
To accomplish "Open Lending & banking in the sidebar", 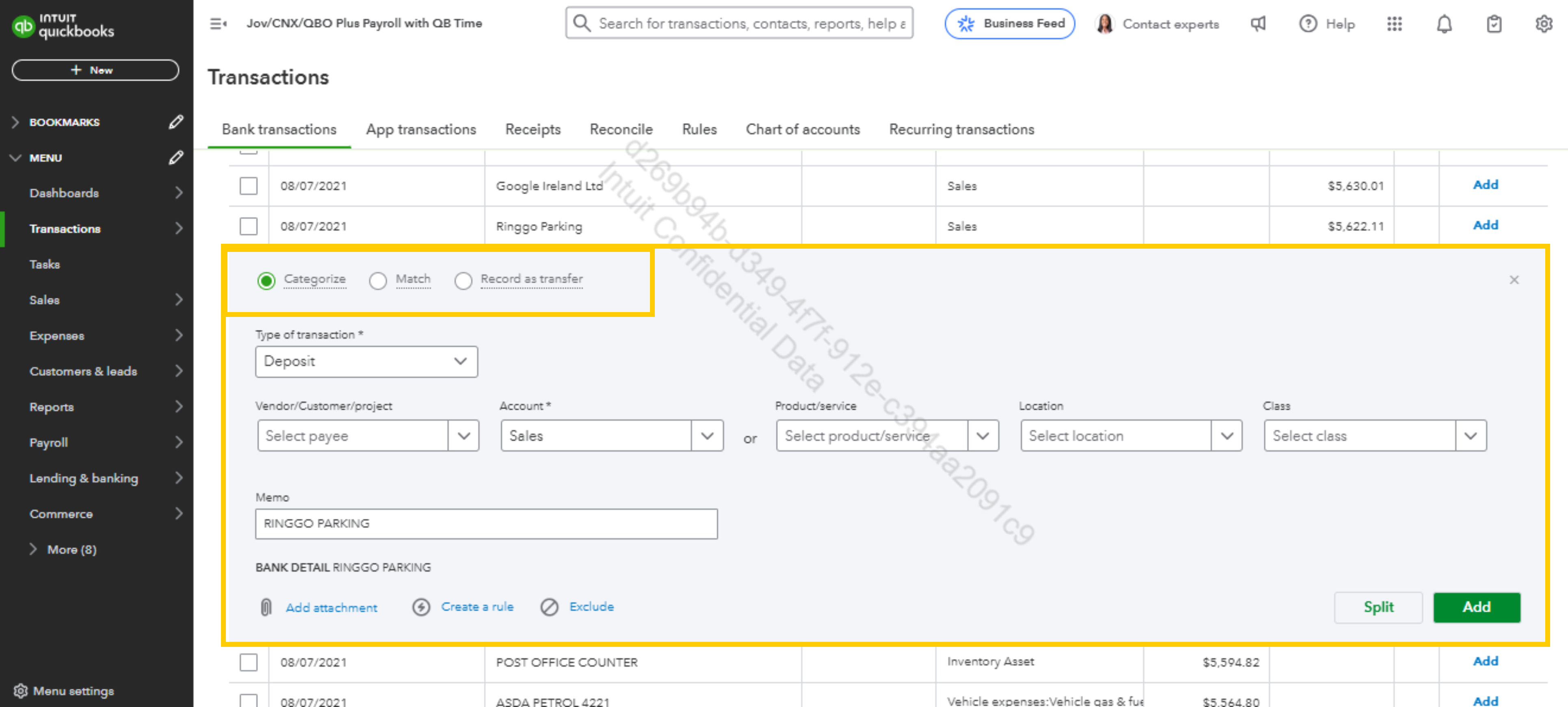I will 84,478.
